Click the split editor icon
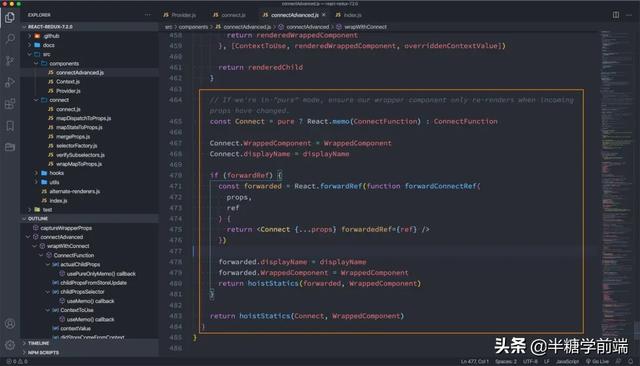The image size is (640, 366). (616, 15)
